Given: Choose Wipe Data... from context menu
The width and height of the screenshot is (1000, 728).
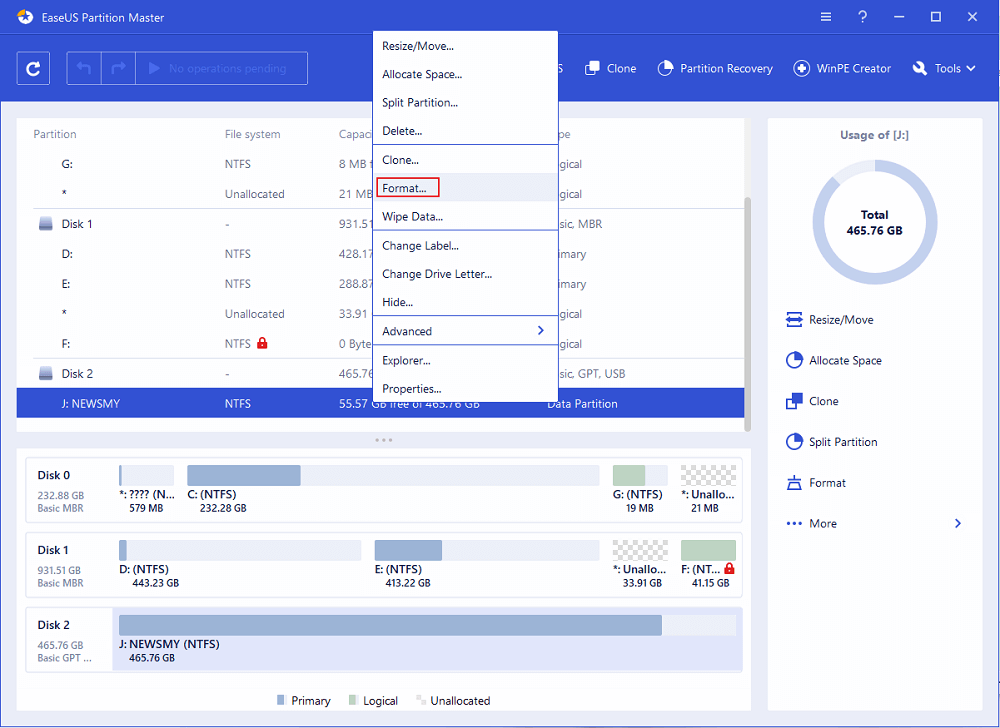Looking at the screenshot, I should coord(412,217).
